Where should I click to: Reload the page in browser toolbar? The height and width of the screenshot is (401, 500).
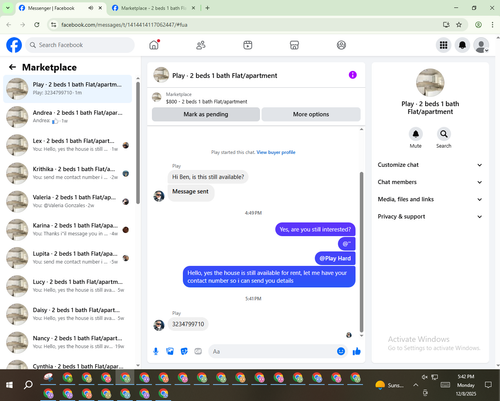pos(37,25)
